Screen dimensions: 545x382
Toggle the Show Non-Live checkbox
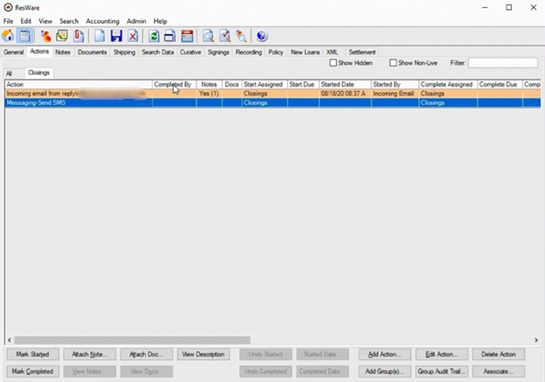point(393,63)
